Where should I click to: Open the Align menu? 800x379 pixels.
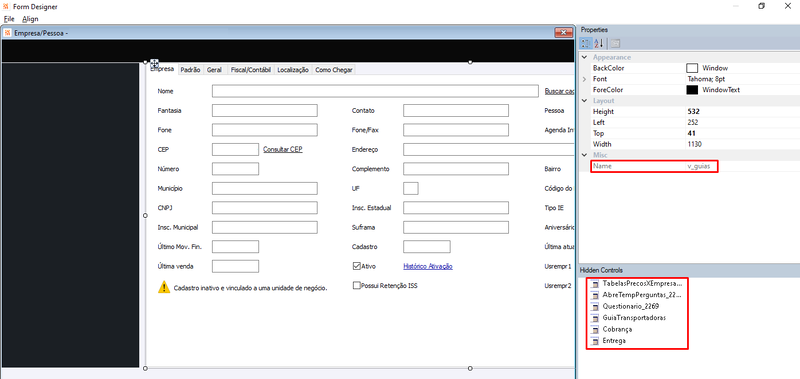30,19
